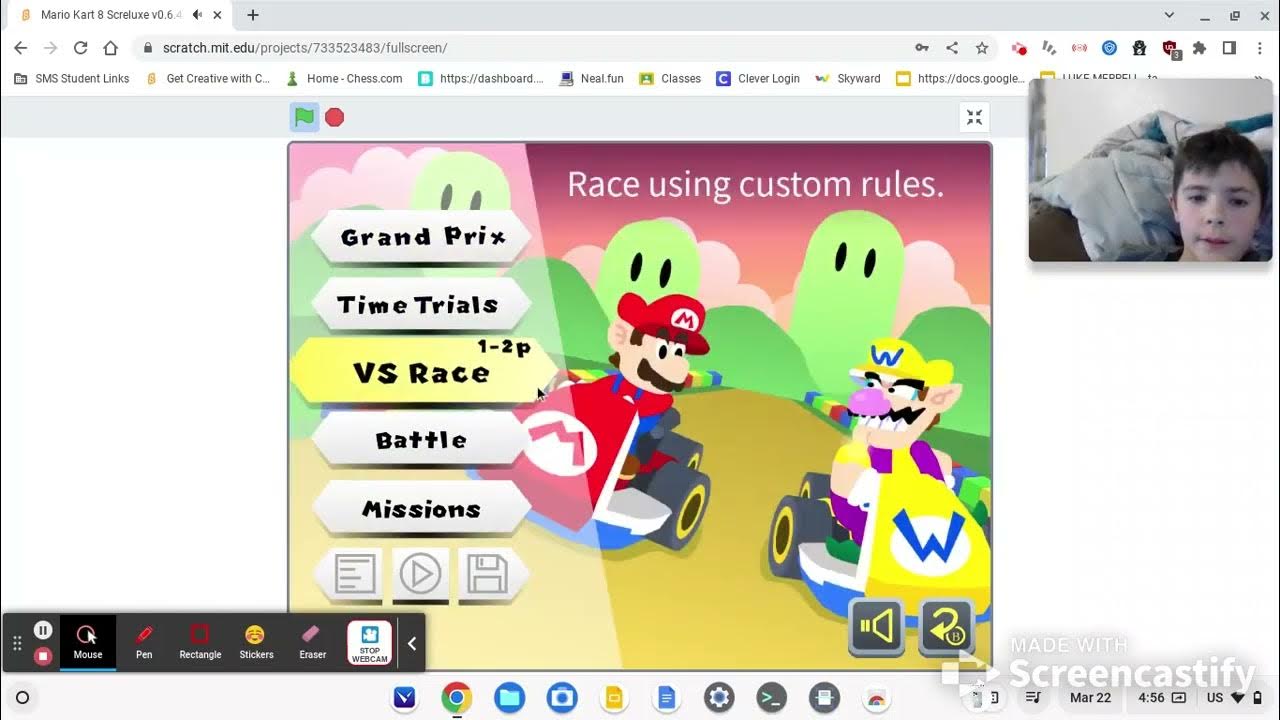Click the circular play icon below Missions
This screenshot has height=720, width=1280.
[420, 575]
